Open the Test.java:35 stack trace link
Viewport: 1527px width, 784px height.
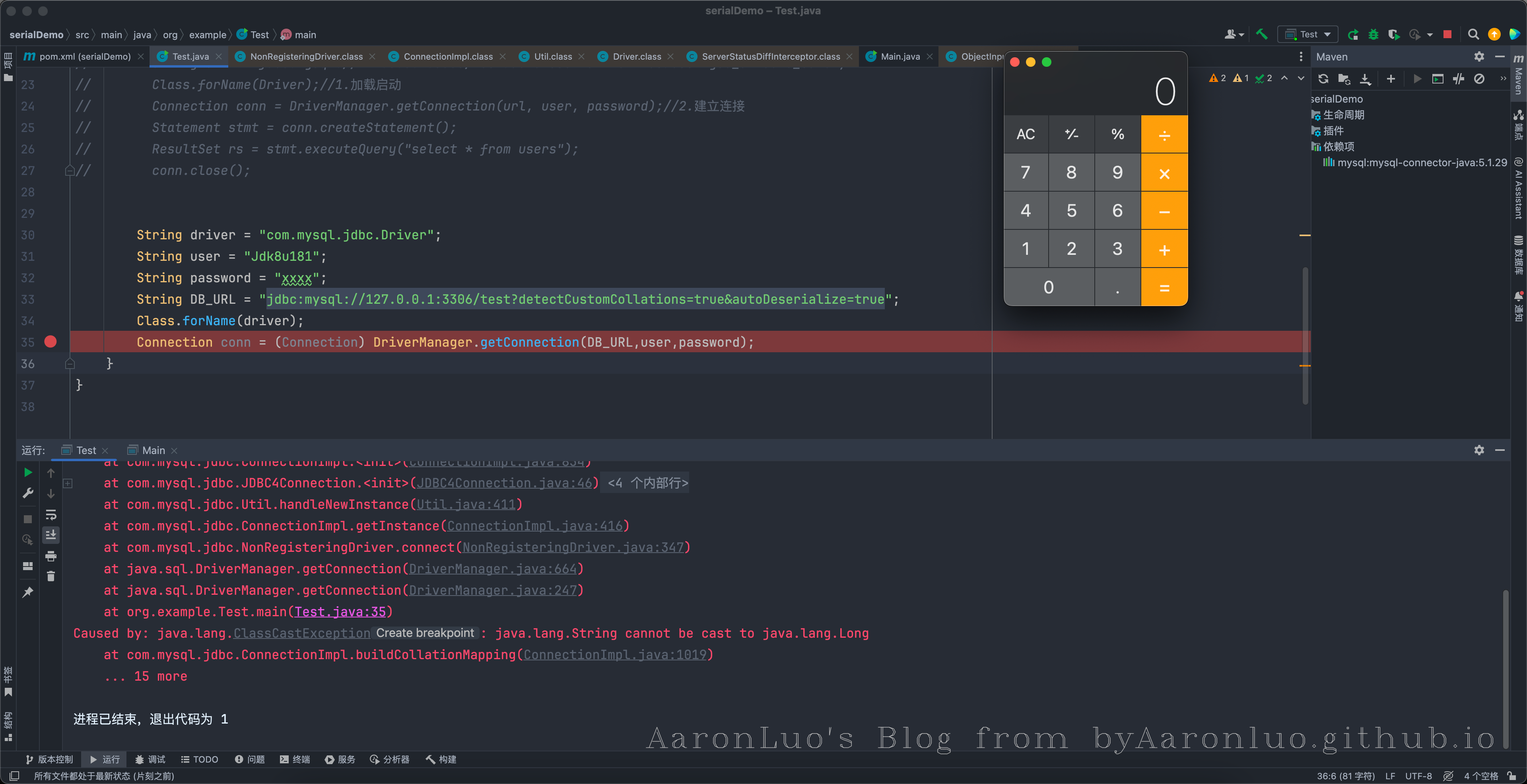pos(340,611)
